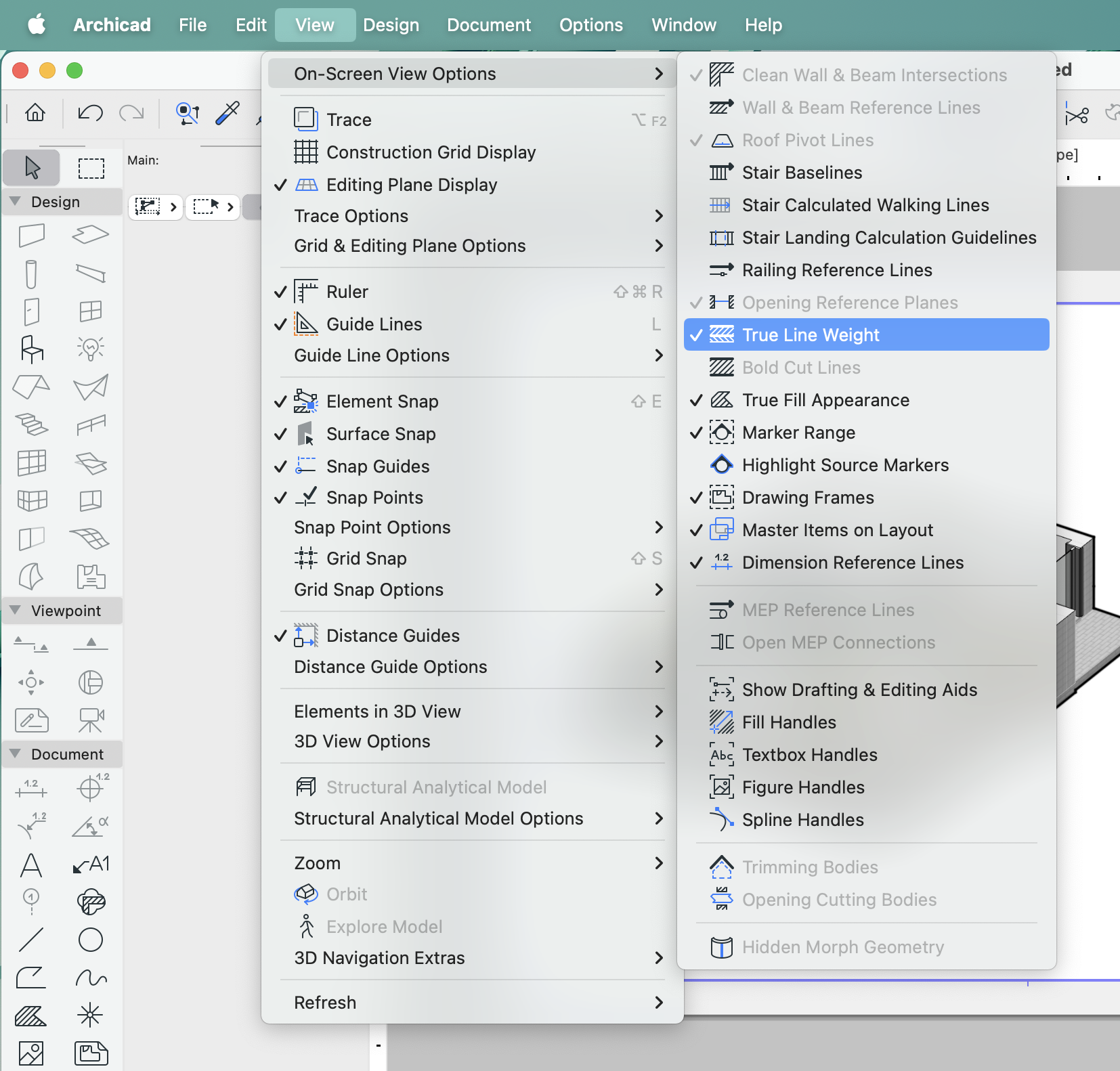The height and width of the screenshot is (1071, 1120).
Task: Click the Home icon in toolbar
Action: pos(35,112)
